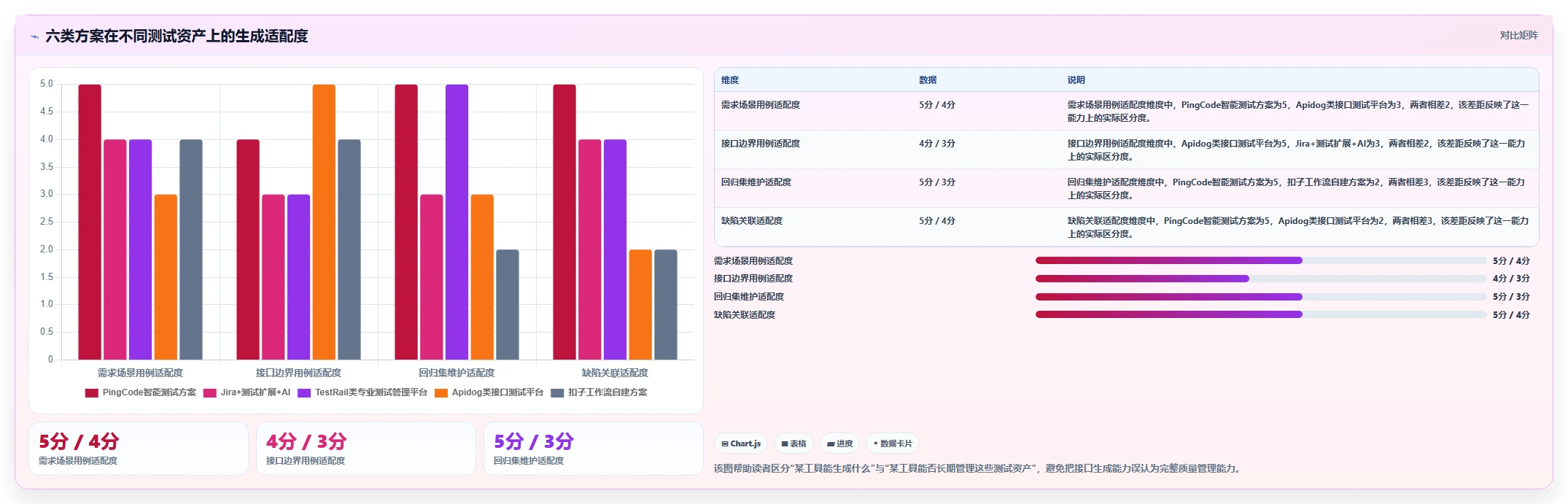Image resolution: width=1568 pixels, height=504 pixels.
Task: Click the 接口边界用例适配度 progress bar
Action: [1260, 279]
